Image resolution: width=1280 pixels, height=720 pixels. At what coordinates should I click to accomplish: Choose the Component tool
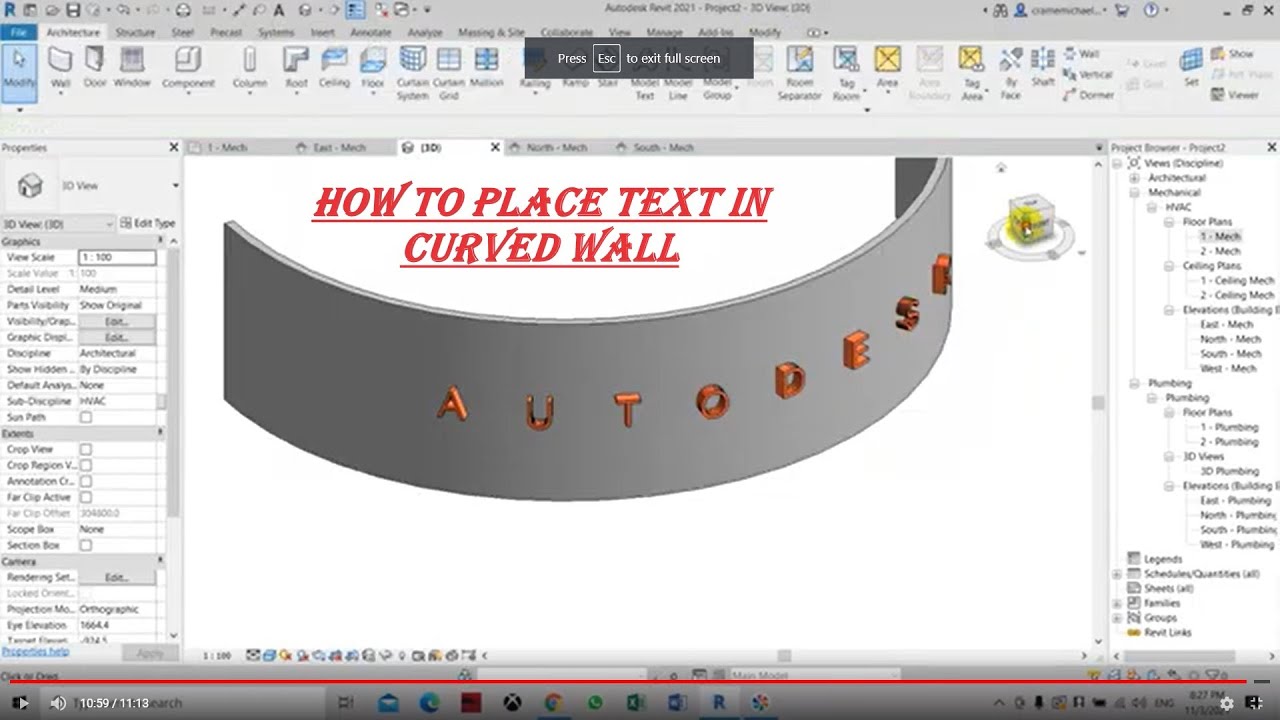[x=188, y=68]
